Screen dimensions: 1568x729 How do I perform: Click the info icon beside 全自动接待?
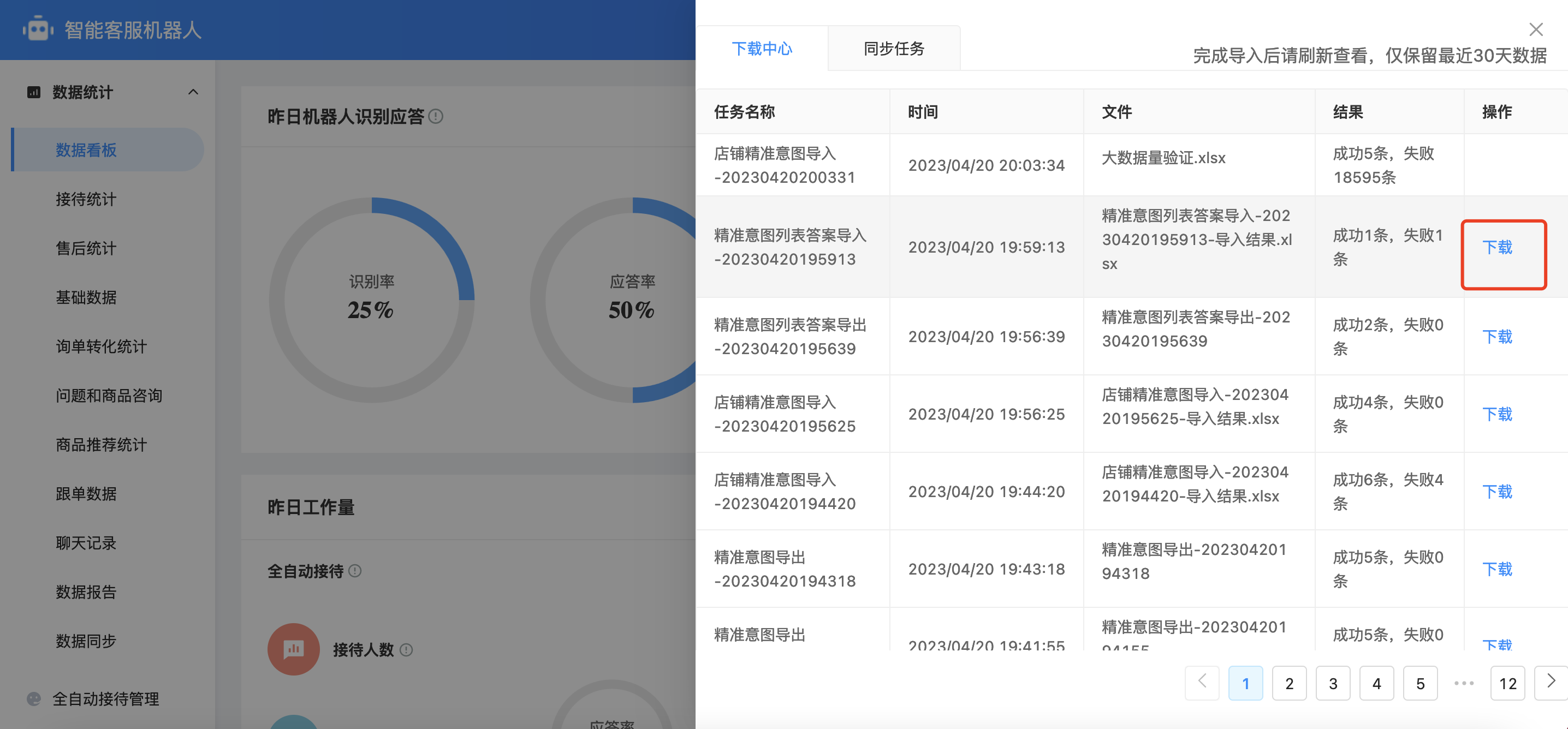pos(355,571)
